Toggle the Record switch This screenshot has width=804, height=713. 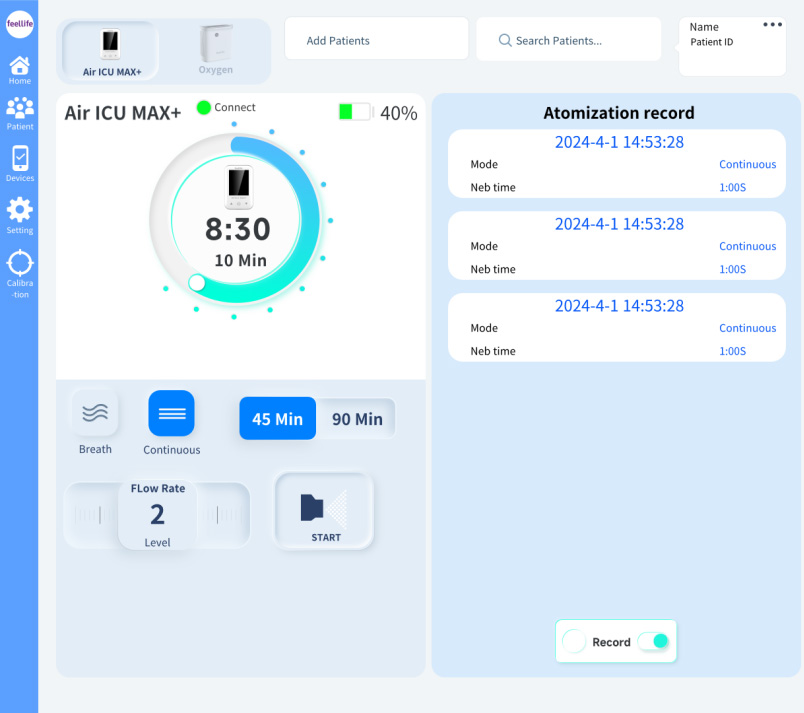(653, 641)
